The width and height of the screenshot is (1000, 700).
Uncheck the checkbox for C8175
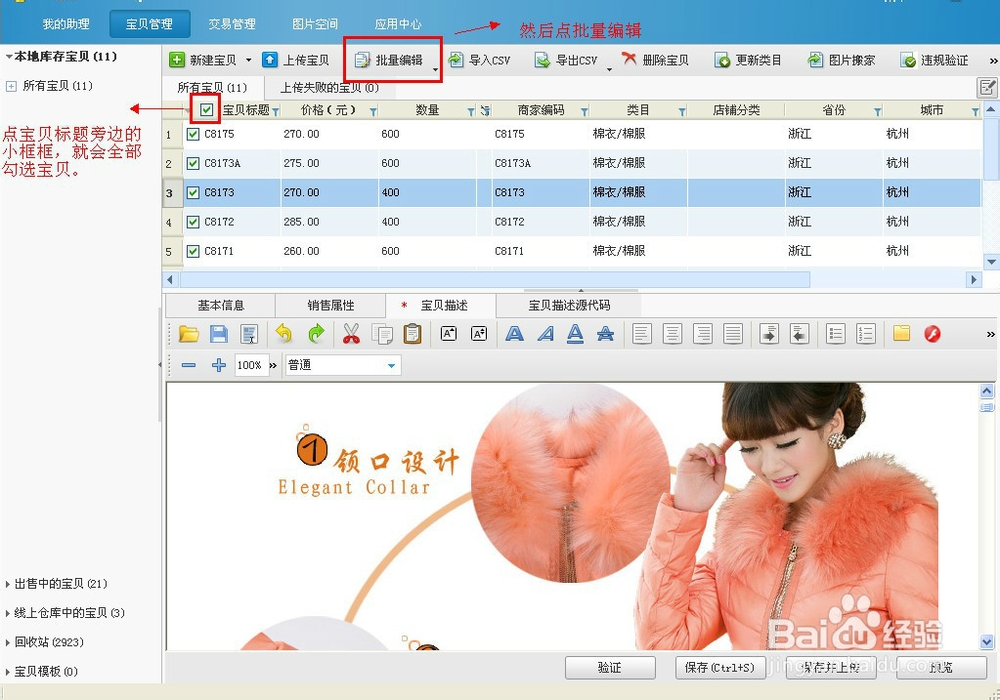[193, 134]
